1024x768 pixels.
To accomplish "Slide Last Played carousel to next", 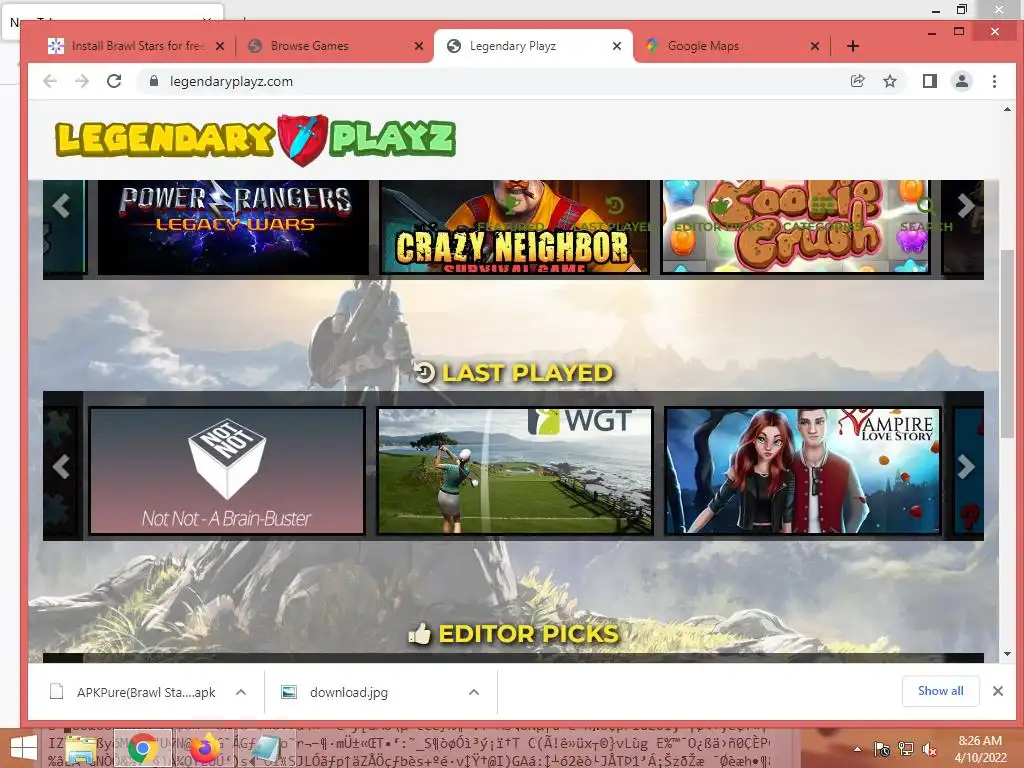I will 965,466.
